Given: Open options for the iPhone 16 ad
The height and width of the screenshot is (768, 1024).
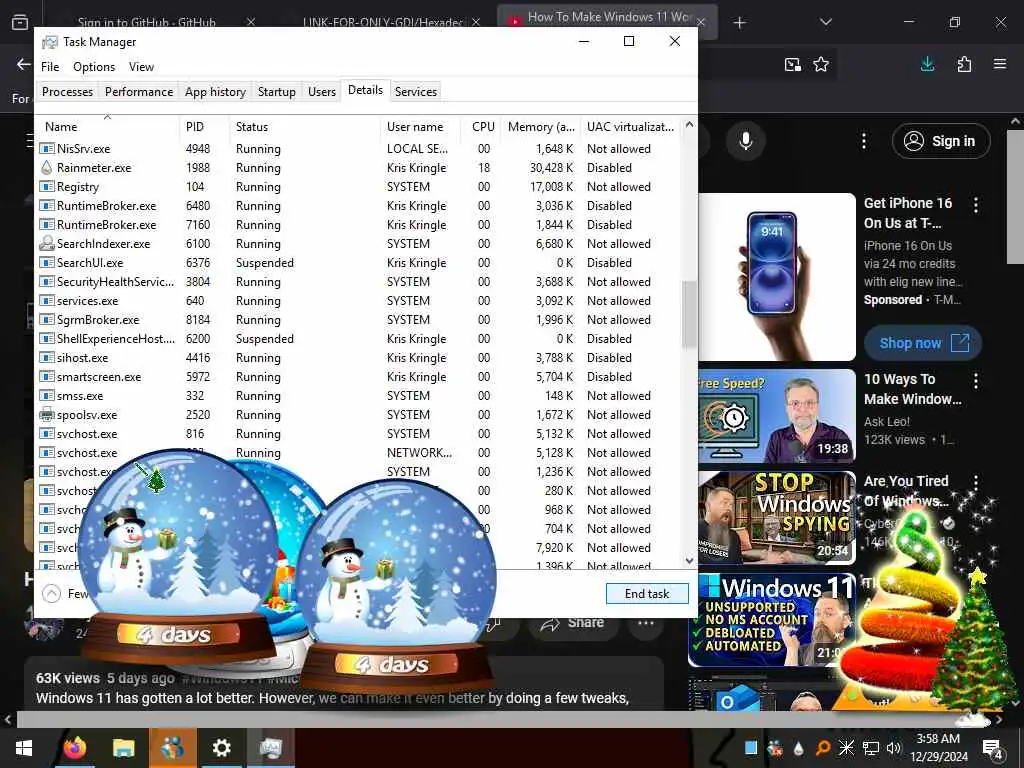Looking at the screenshot, I should [976, 205].
